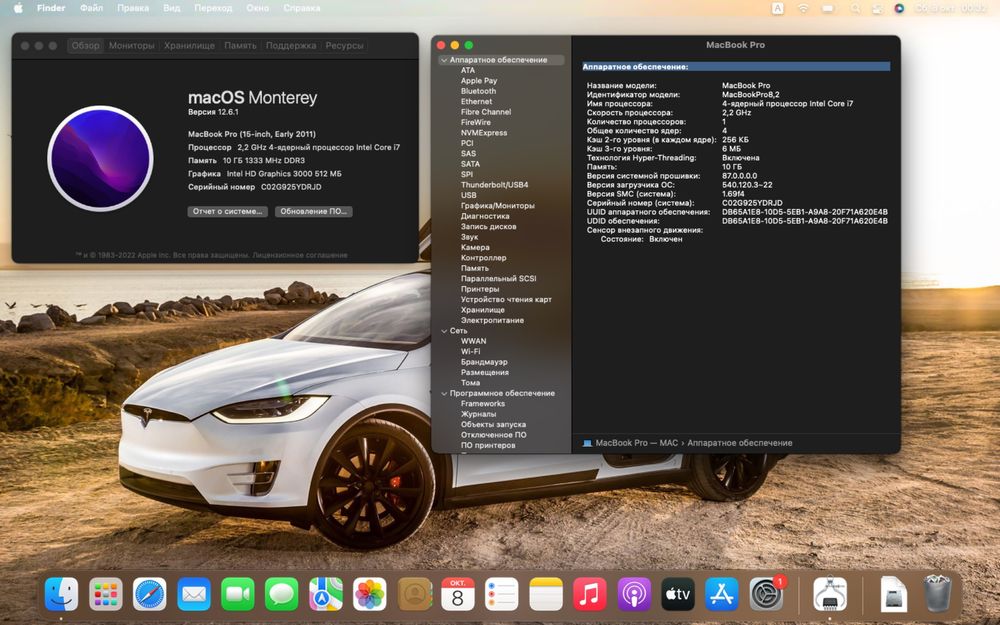Click the MacBookPro8,2 model identifier value
This screenshot has width=1000, height=625.
pos(751,94)
